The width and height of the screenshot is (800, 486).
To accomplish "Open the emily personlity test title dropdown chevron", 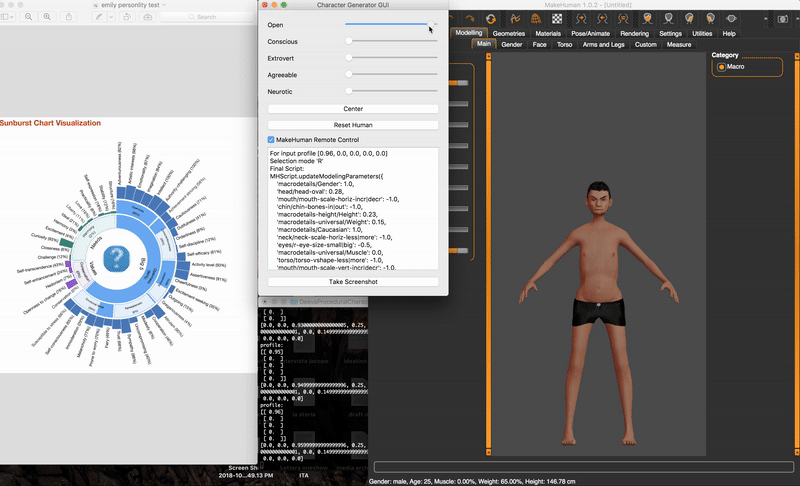I will click(164, 5).
